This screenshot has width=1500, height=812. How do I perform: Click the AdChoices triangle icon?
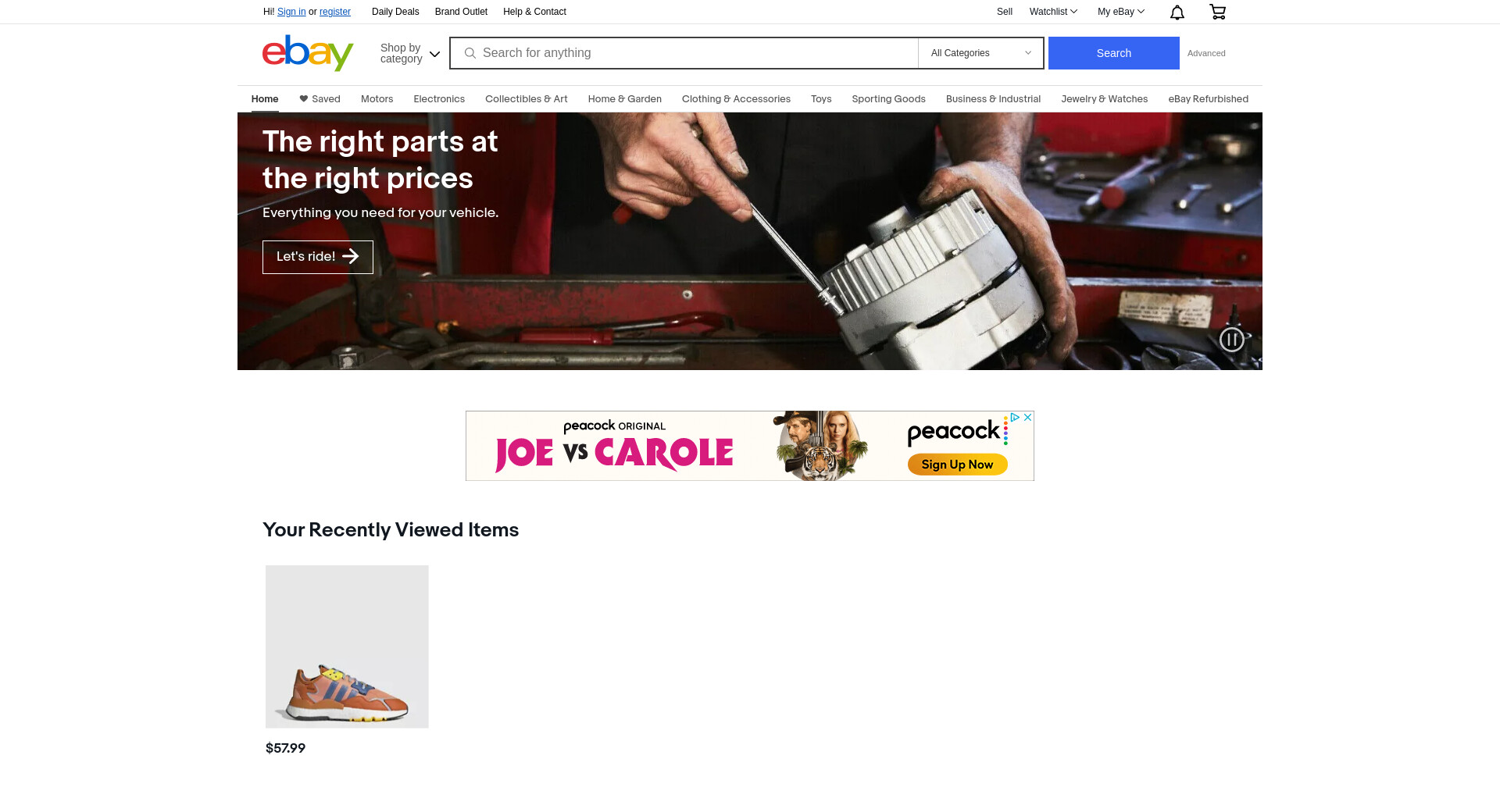pos(1015,418)
